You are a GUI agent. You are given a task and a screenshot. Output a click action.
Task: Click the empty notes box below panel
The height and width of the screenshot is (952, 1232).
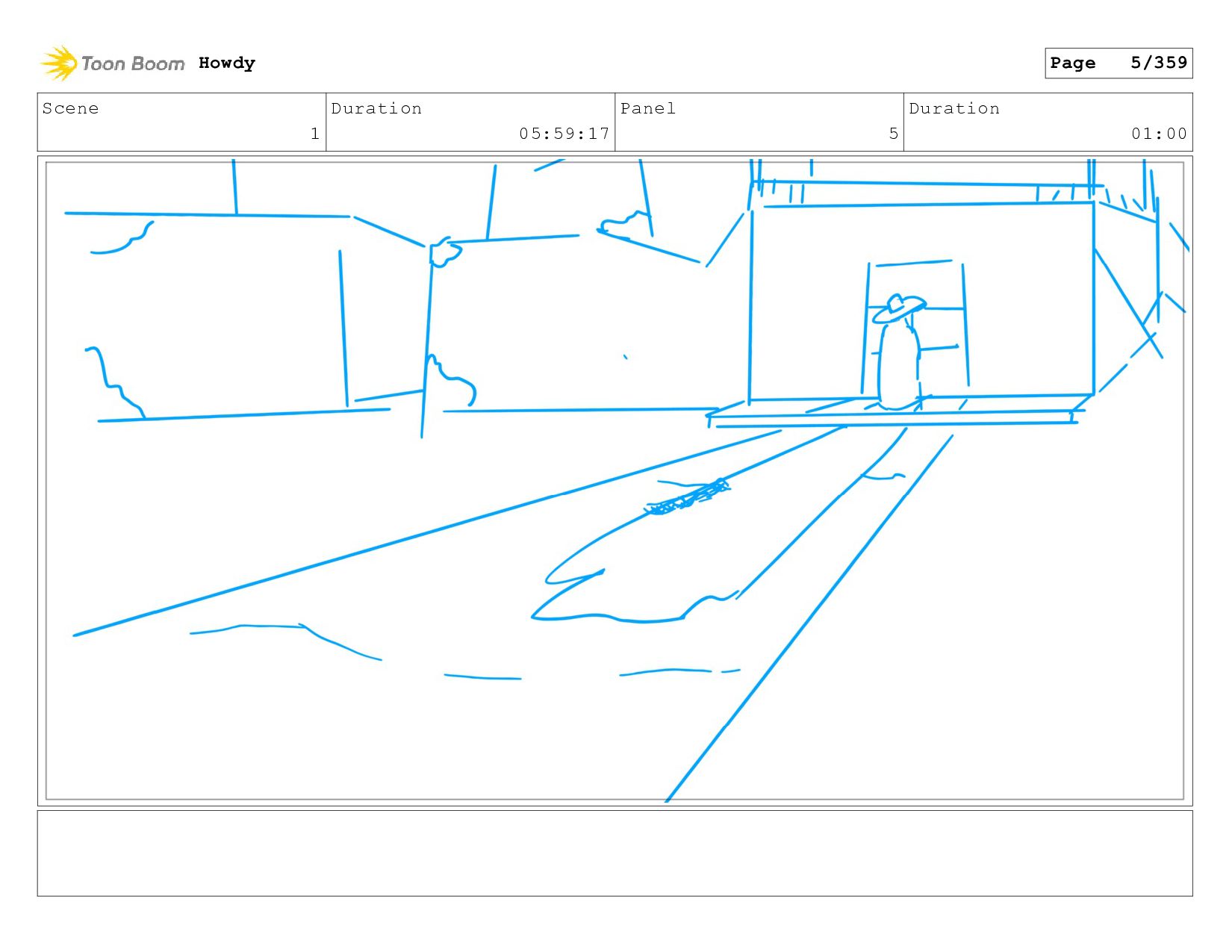click(615, 853)
